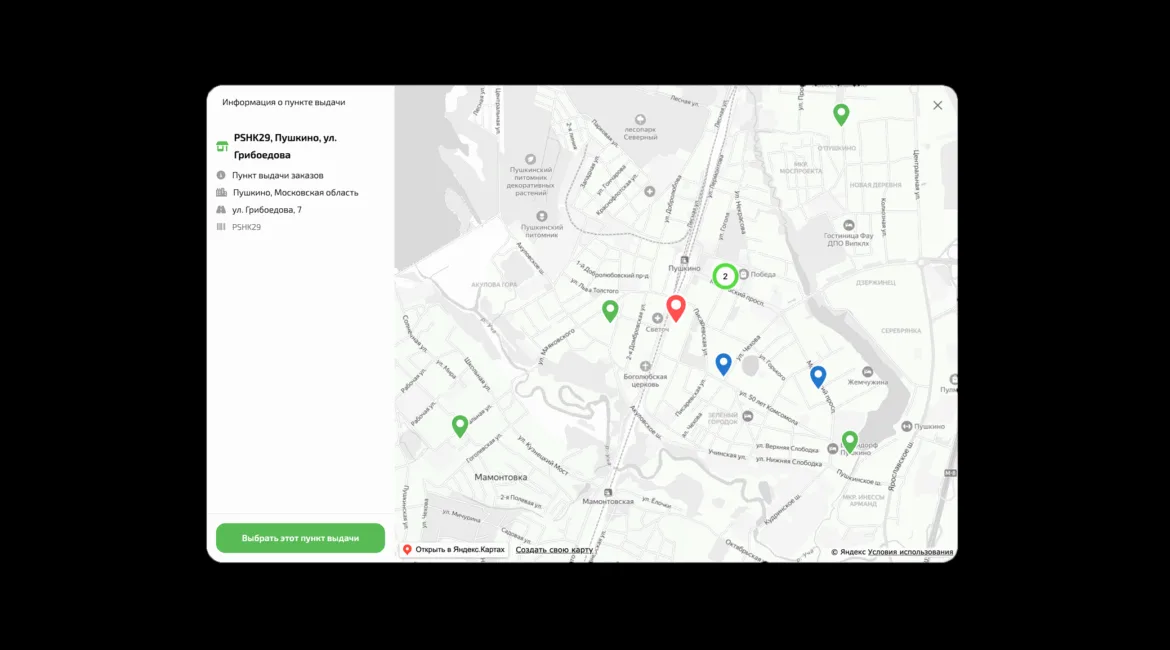Select the green pin near Пушкинское шоссе
The height and width of the screenshot is (650, 1170).
[849, 440]
